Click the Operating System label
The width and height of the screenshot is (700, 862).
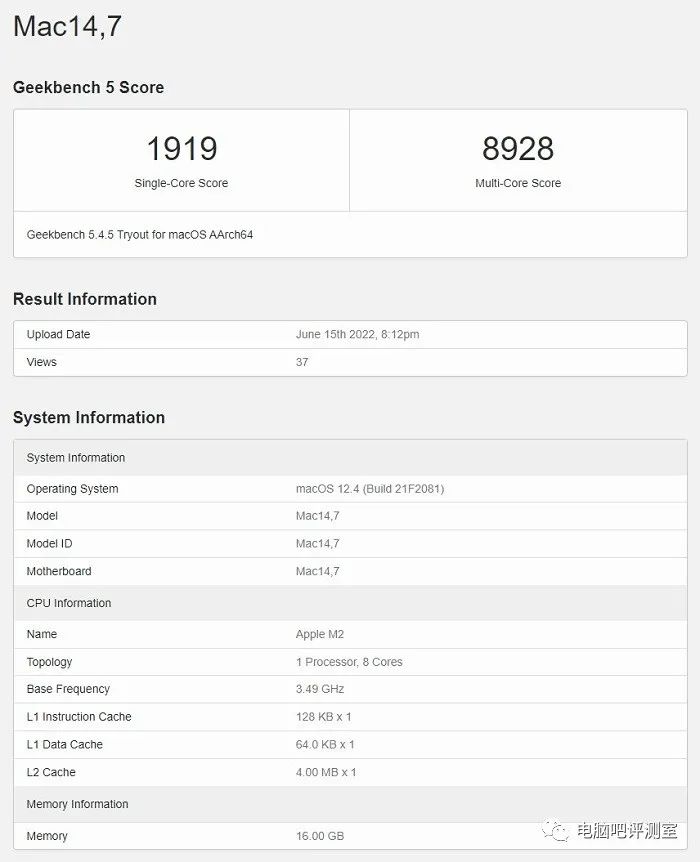pyautogui.click(x=73, y=489)
